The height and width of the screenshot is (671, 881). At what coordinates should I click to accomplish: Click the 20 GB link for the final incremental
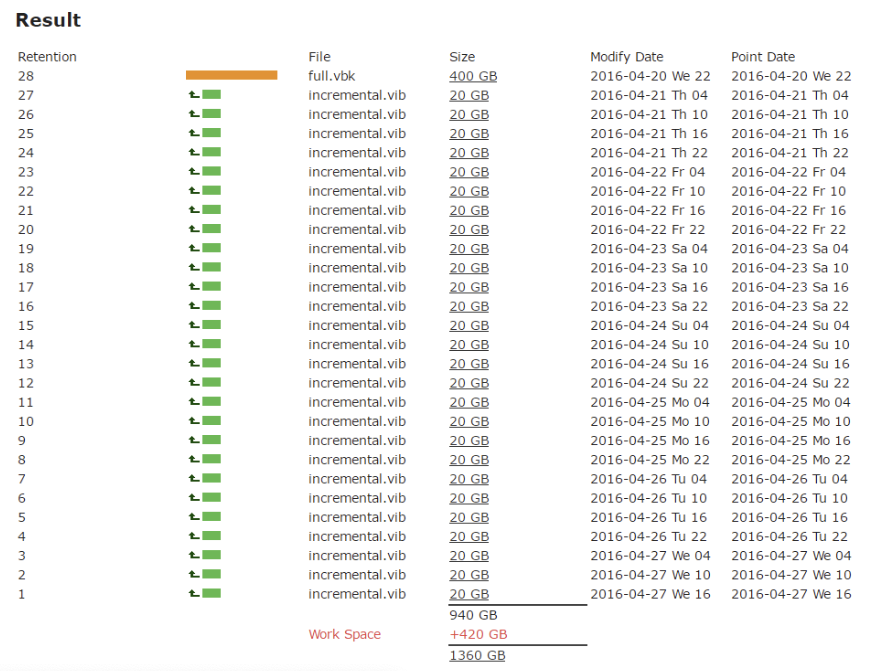pos(468,594)
